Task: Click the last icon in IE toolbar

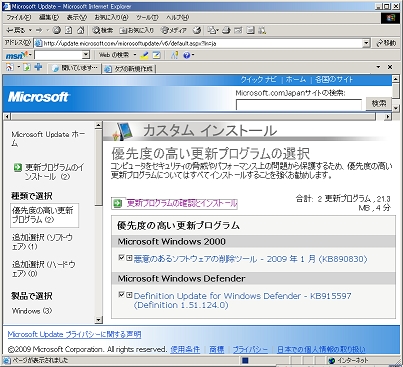Action: [262, 30]
